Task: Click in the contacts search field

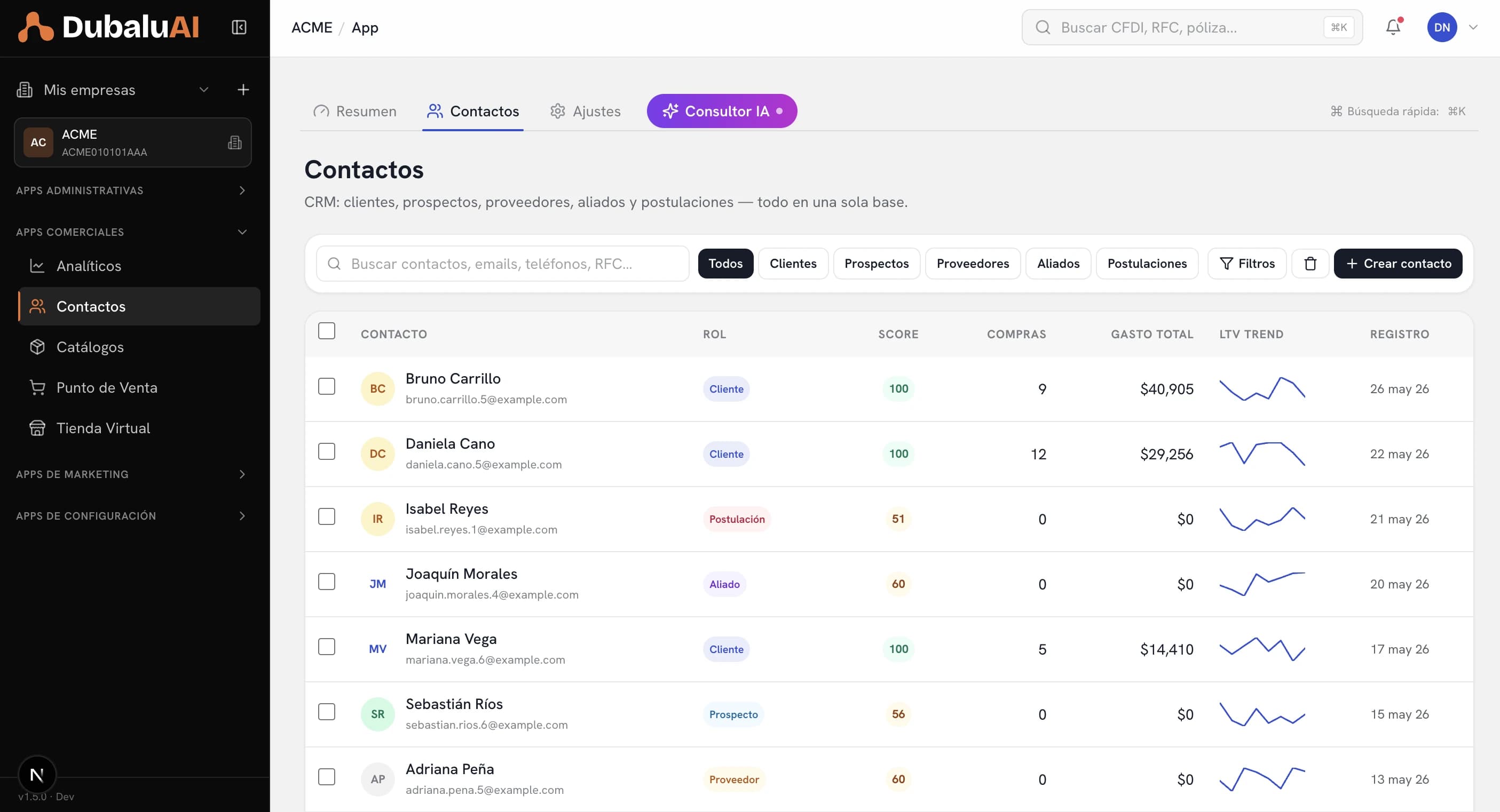Action: coord(502,264)
